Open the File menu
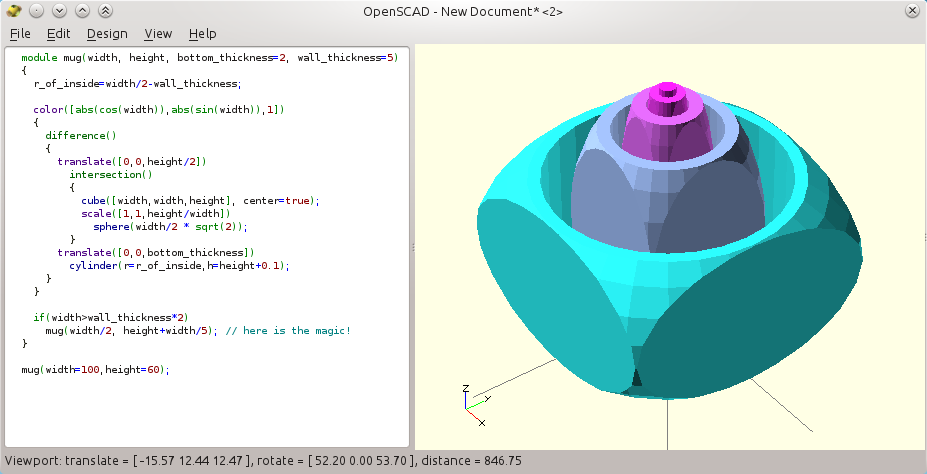The width and height of the screenshot is (927, 474). 20,33
